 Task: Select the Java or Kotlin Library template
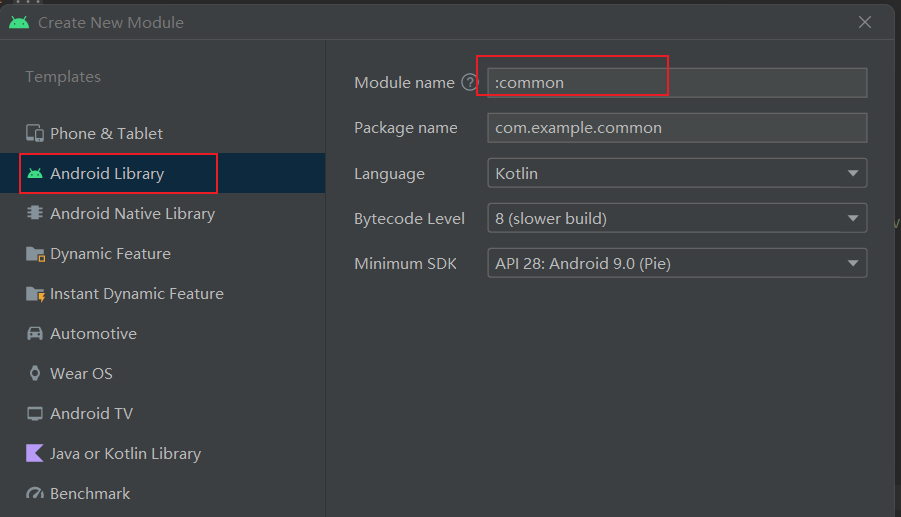pyautogui.click(x=125, y=453)
